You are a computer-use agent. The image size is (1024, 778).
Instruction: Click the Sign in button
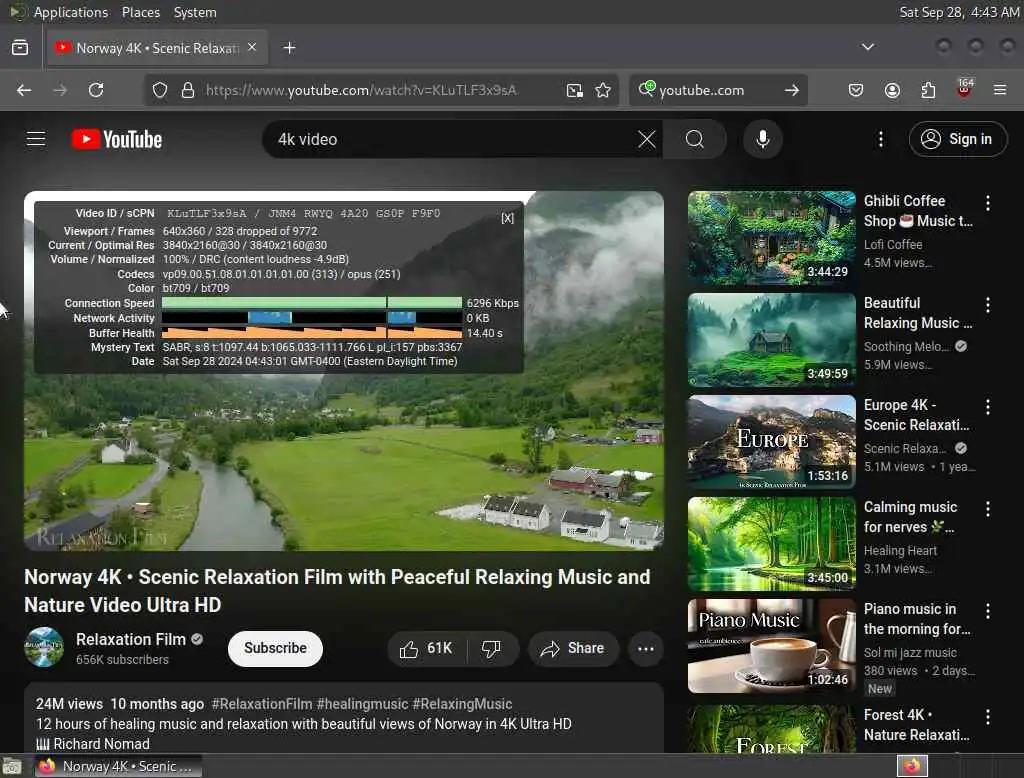coord(957,139)
